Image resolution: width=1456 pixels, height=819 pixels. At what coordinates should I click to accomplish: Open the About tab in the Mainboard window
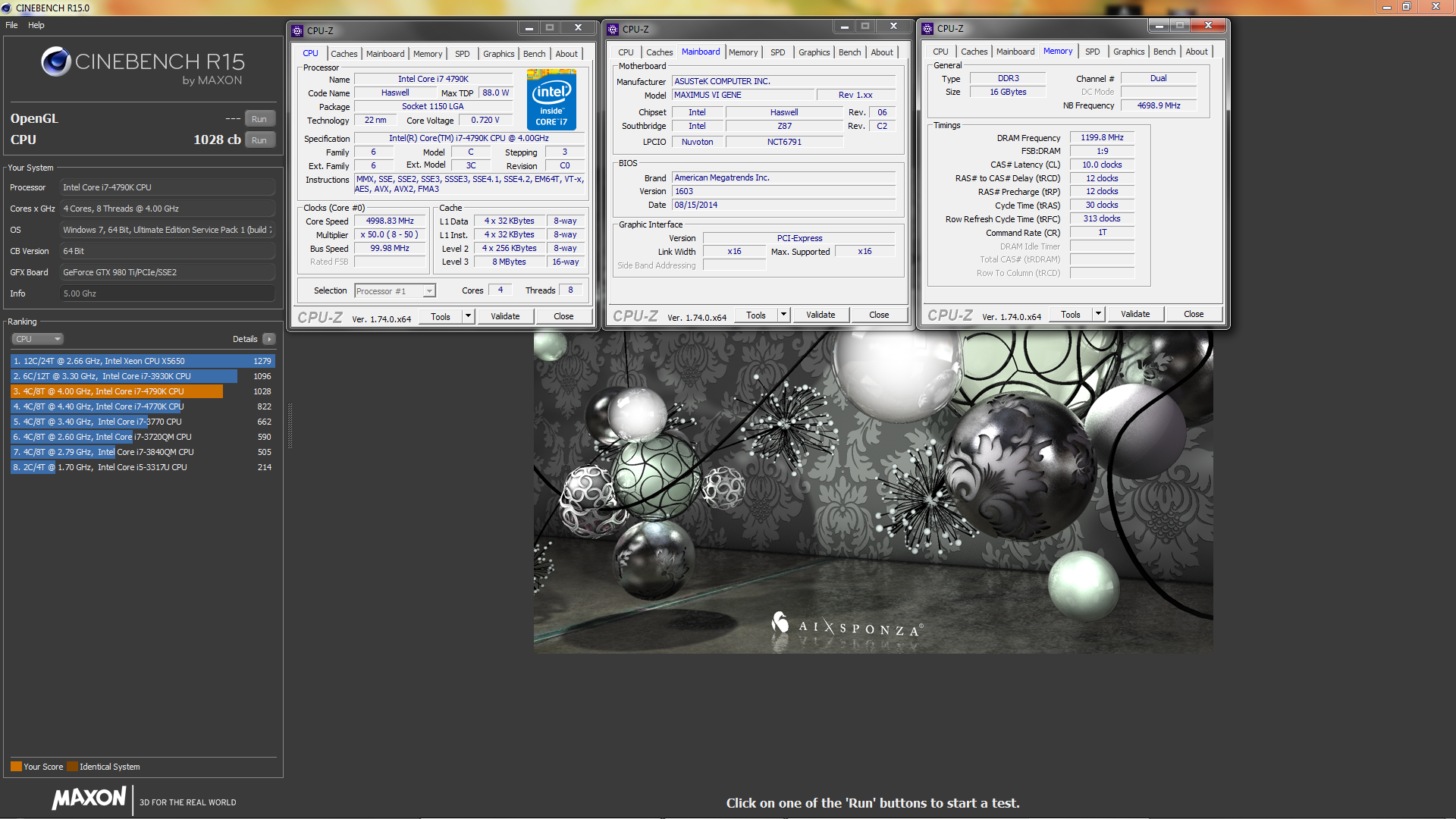pyautogui.click(x=881, y=52)
